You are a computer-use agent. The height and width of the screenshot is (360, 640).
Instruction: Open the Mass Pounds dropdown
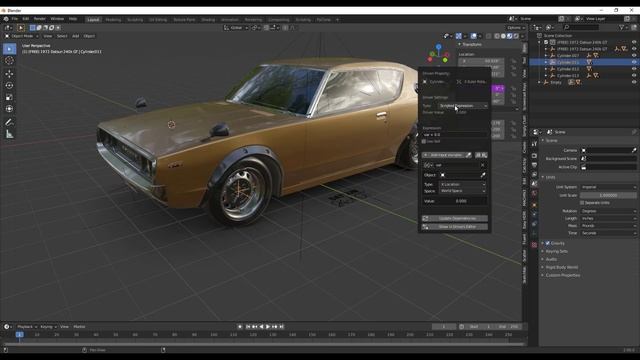(608, 226)
